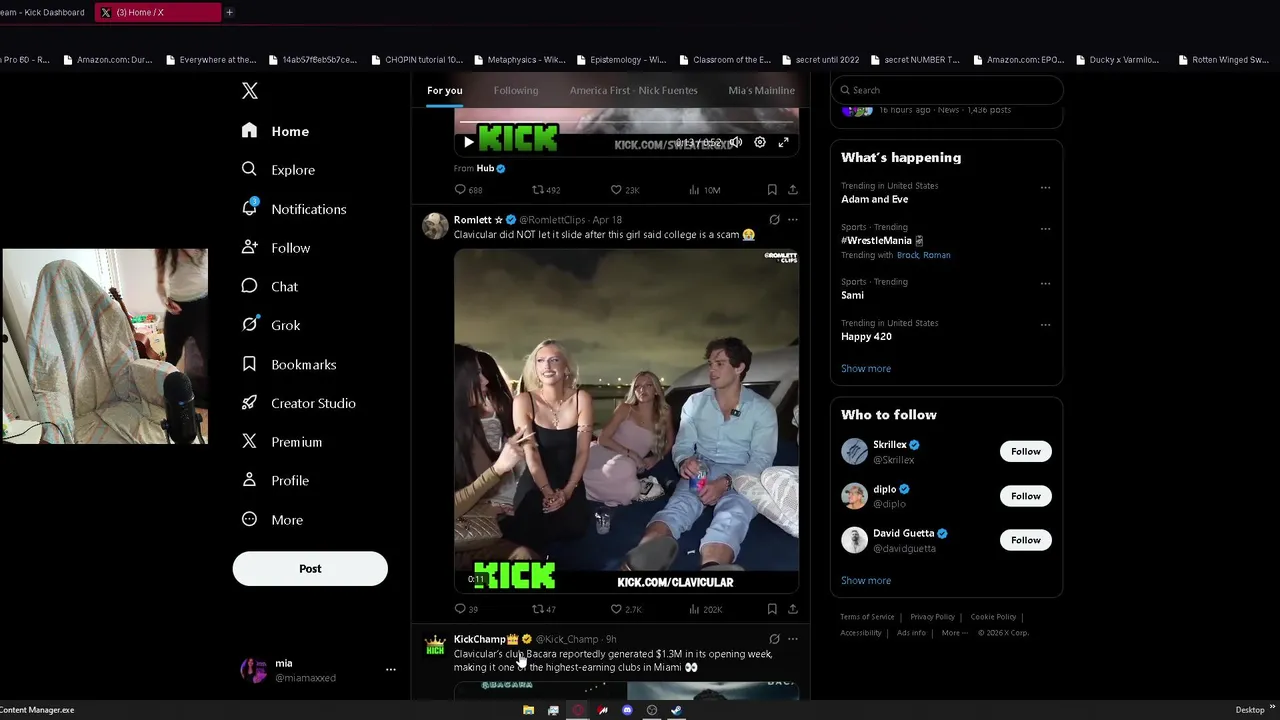1280x720 pixels.
Task: Open the Terms of Service link
Action: [867, 617]
